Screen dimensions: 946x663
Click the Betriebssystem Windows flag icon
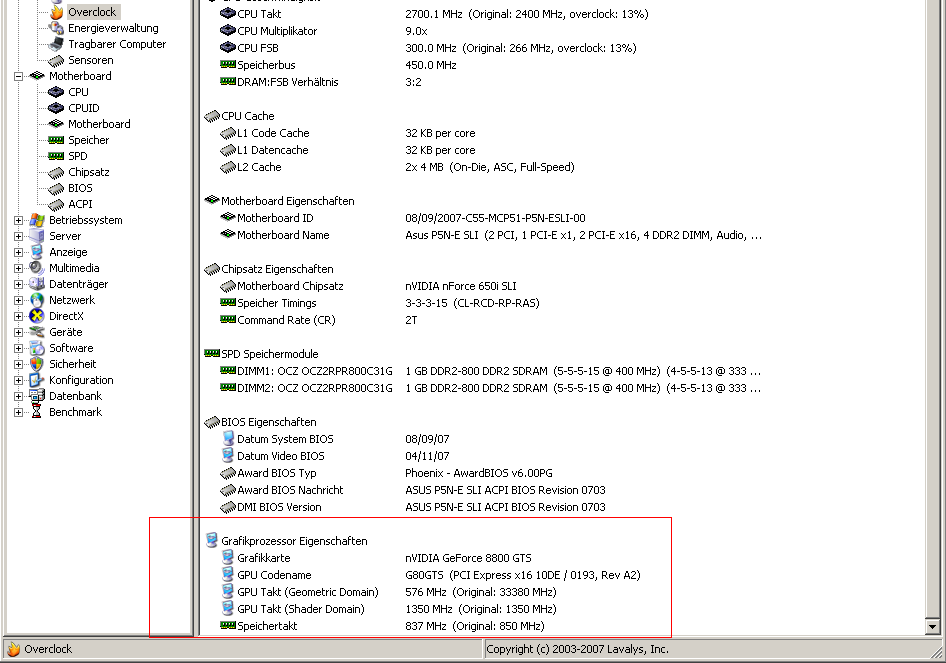pos(37,220)
